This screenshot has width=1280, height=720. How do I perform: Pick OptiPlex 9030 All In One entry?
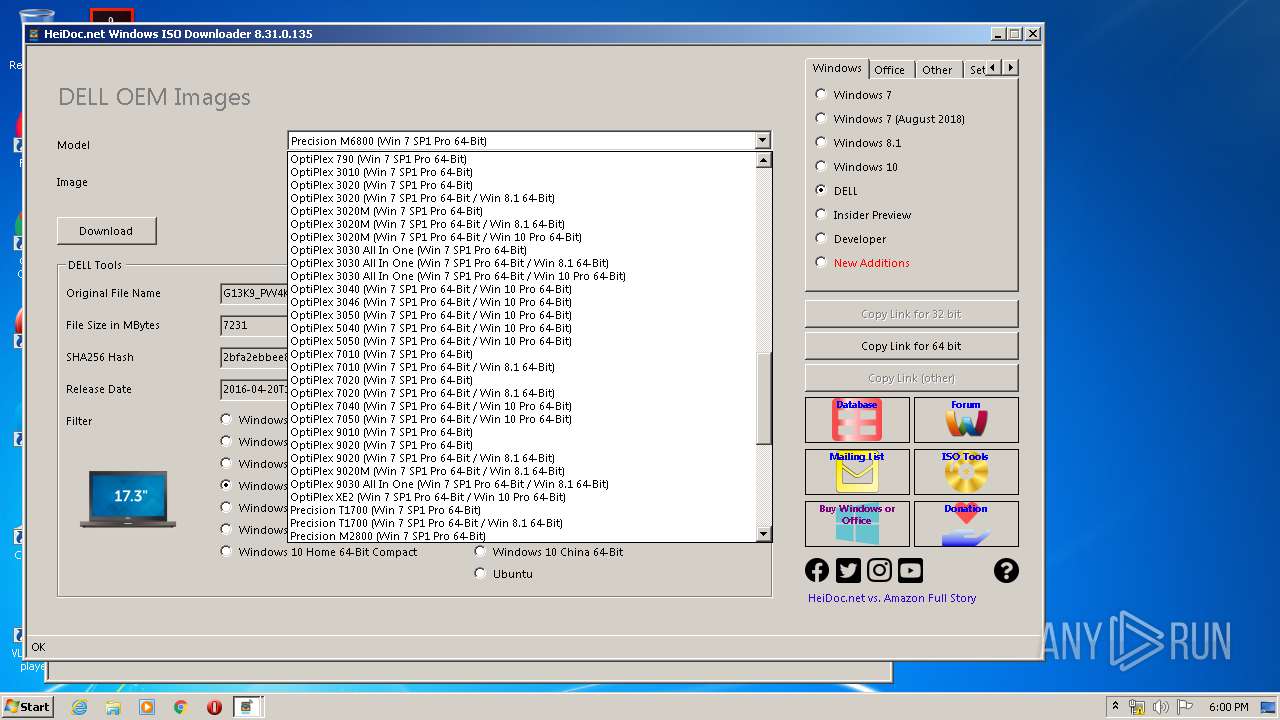point(521,484)
